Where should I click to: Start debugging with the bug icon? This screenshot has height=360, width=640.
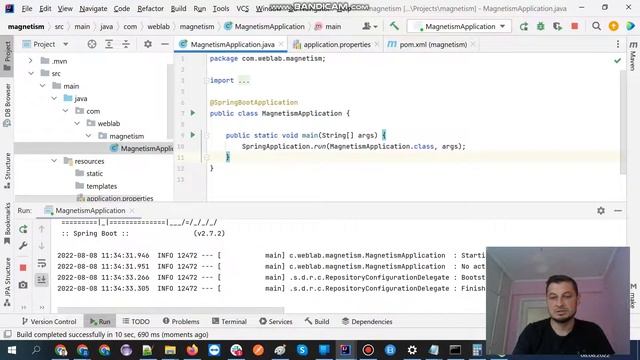540,27
